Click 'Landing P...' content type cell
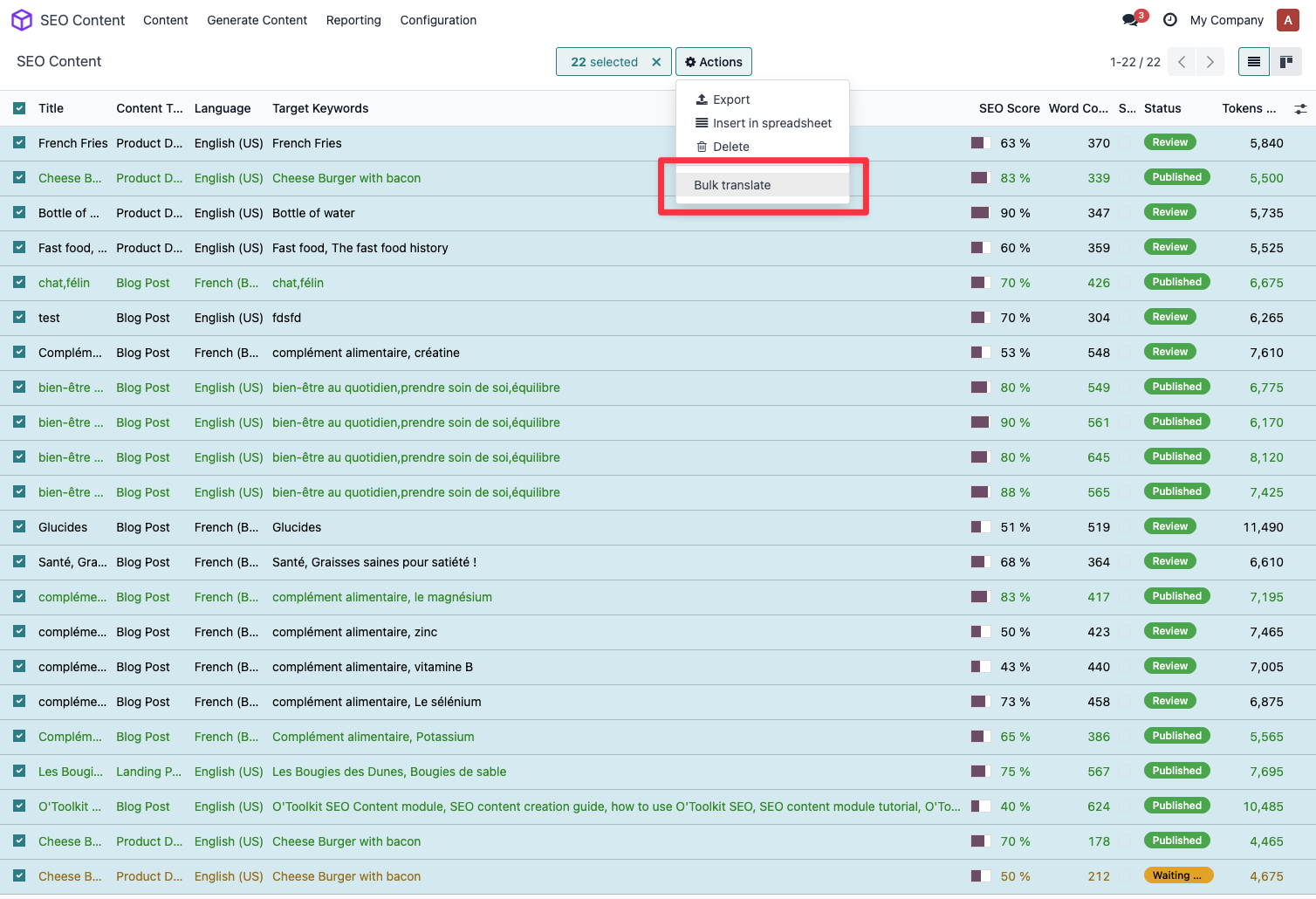This screenshot has height=899, width=1316. coord(149,772)
